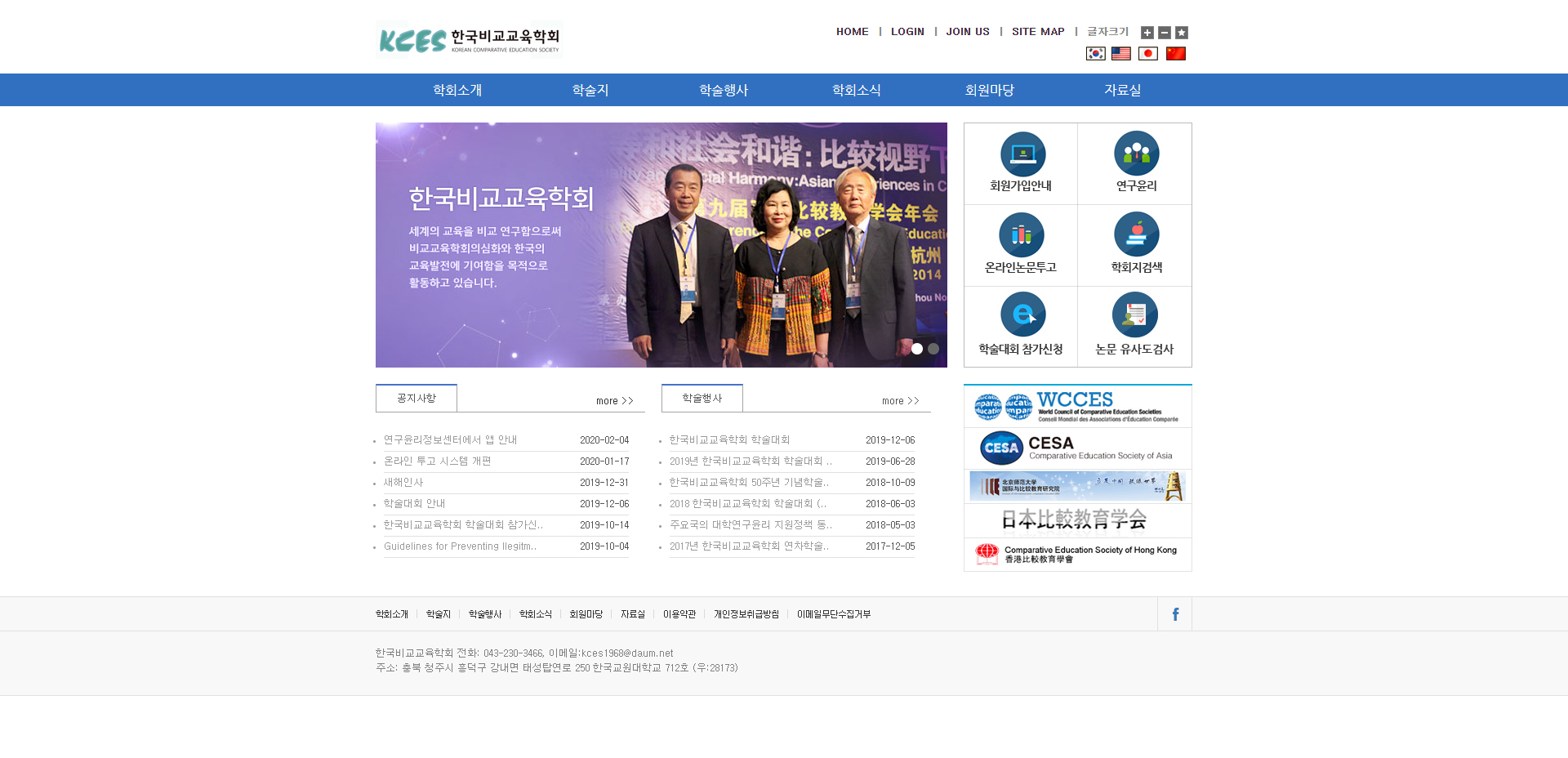This screenshot has width=1568, height=758.
Task: Open 학회소개 main menu
Action: (x=457, y=90)
